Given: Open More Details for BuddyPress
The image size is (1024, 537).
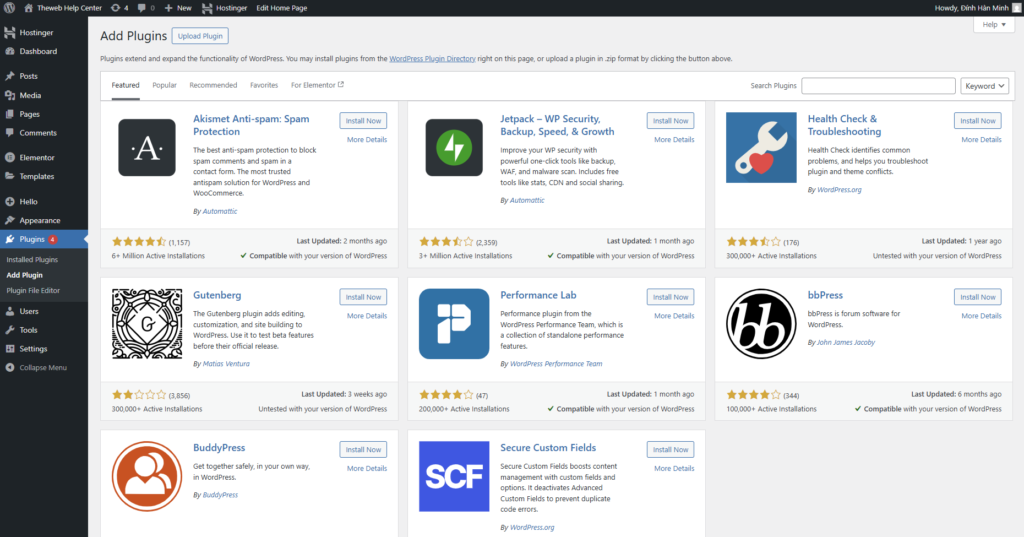Looking at the screenshot, I should click(x=367, y=468).
